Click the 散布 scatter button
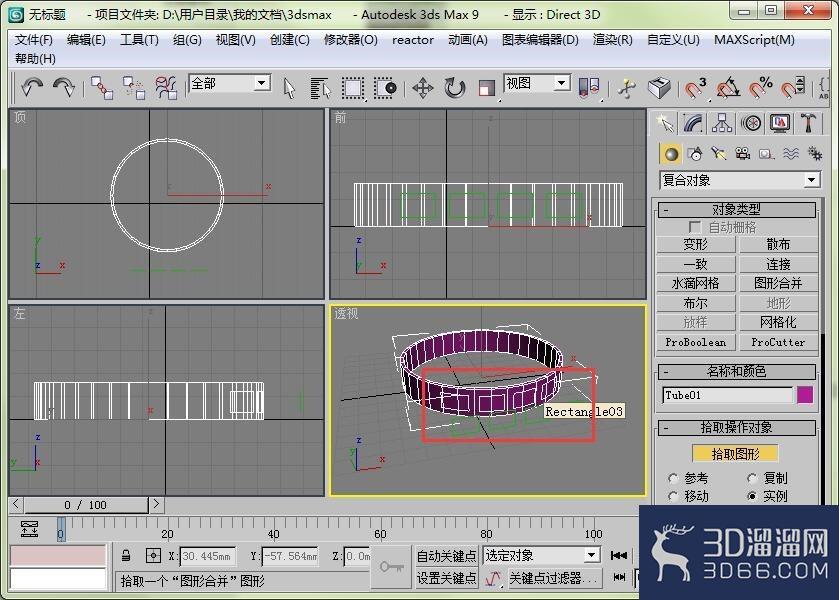The height and width of the screenshot is (600, 839). pyautogui.click(x=779, y=244)
